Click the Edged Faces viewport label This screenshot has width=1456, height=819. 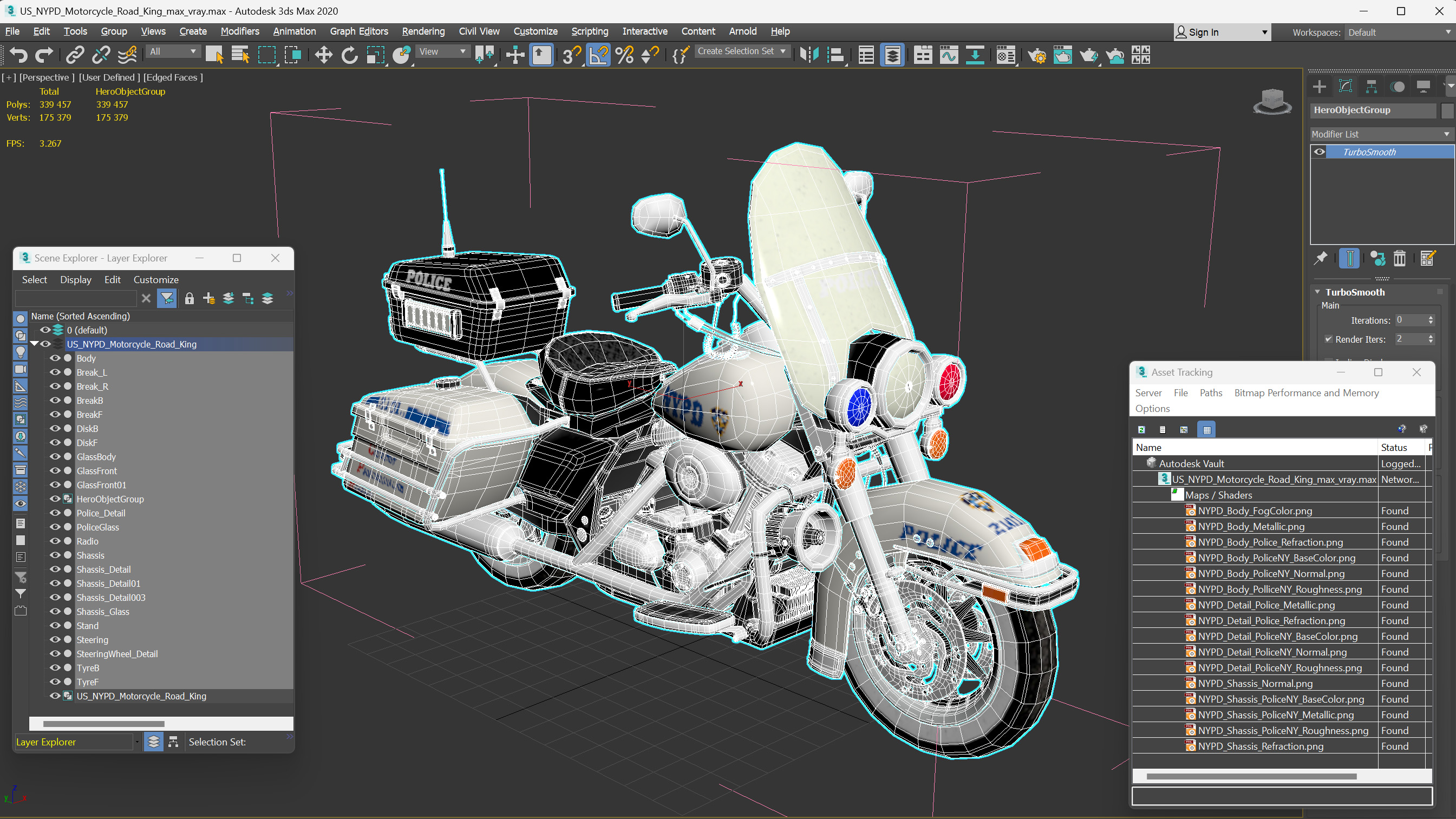coord(173,77)
